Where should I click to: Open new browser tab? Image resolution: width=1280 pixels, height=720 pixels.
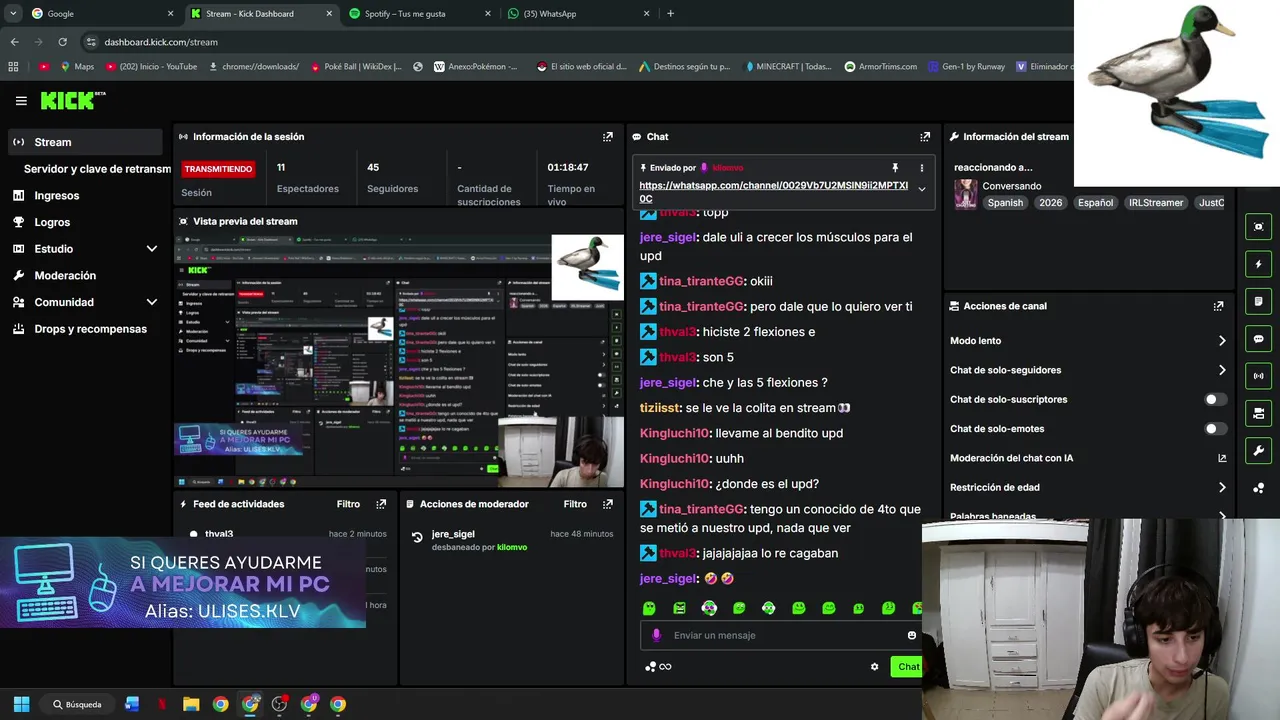[x=670, y=14]
